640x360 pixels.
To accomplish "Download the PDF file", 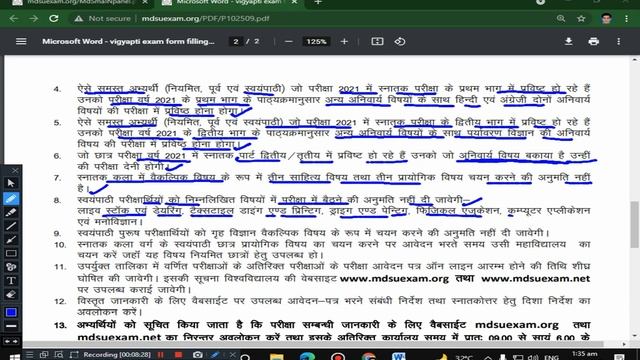I will [x=568, y=42].
